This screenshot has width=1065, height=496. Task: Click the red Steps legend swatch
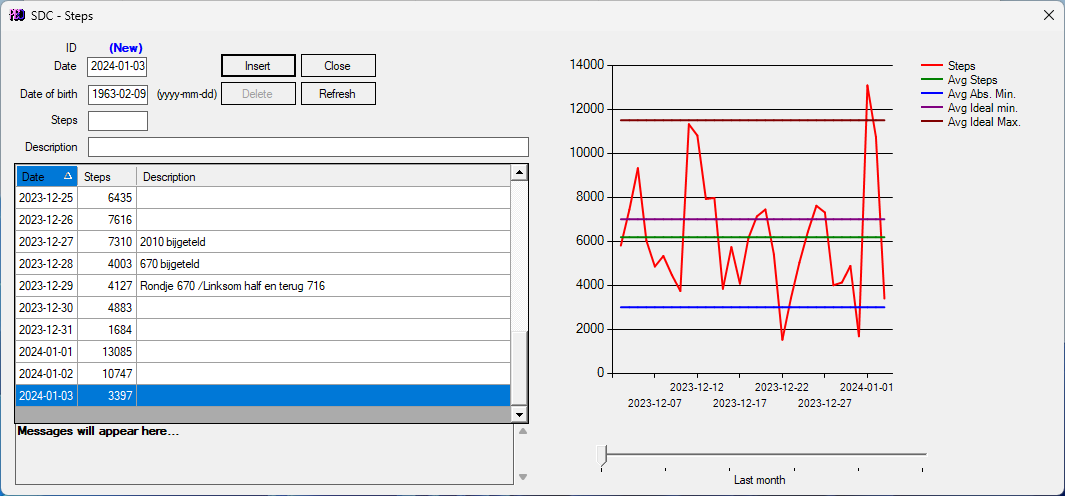[932, 66]
